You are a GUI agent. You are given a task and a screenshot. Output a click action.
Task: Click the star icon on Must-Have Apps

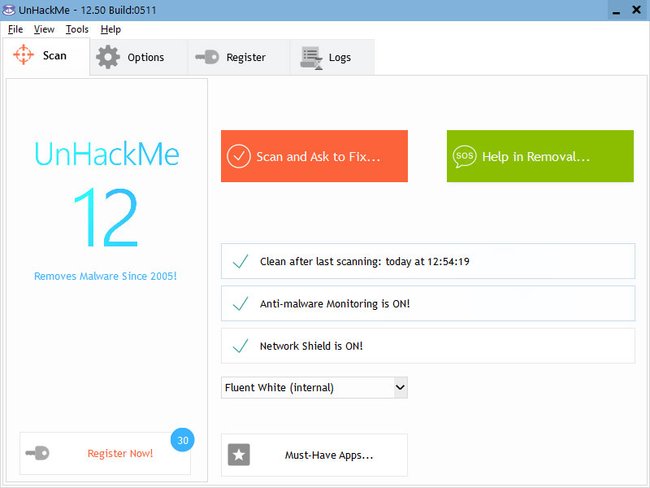[239, 455]
